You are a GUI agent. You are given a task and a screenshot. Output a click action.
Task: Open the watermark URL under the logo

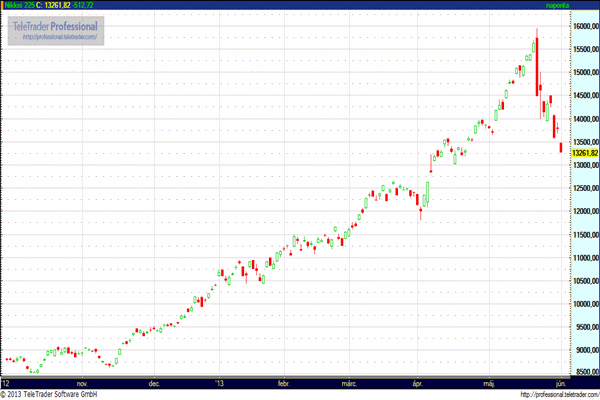coord(56,38)
